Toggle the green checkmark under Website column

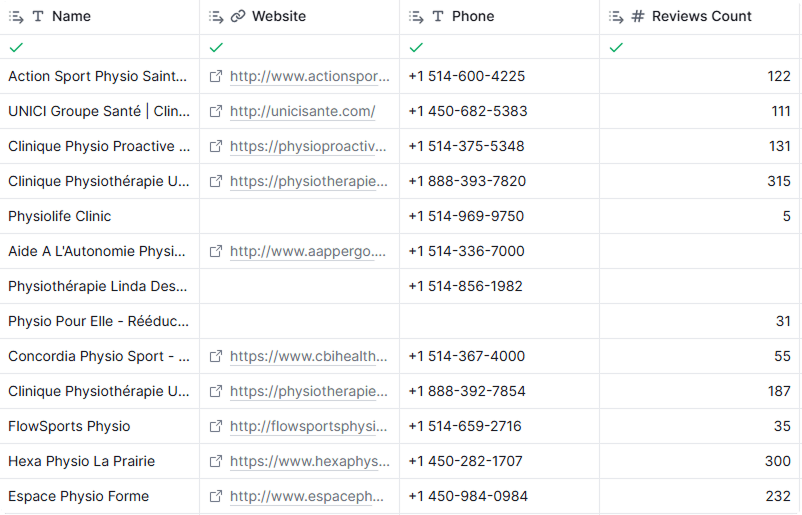tap(216, 47)
